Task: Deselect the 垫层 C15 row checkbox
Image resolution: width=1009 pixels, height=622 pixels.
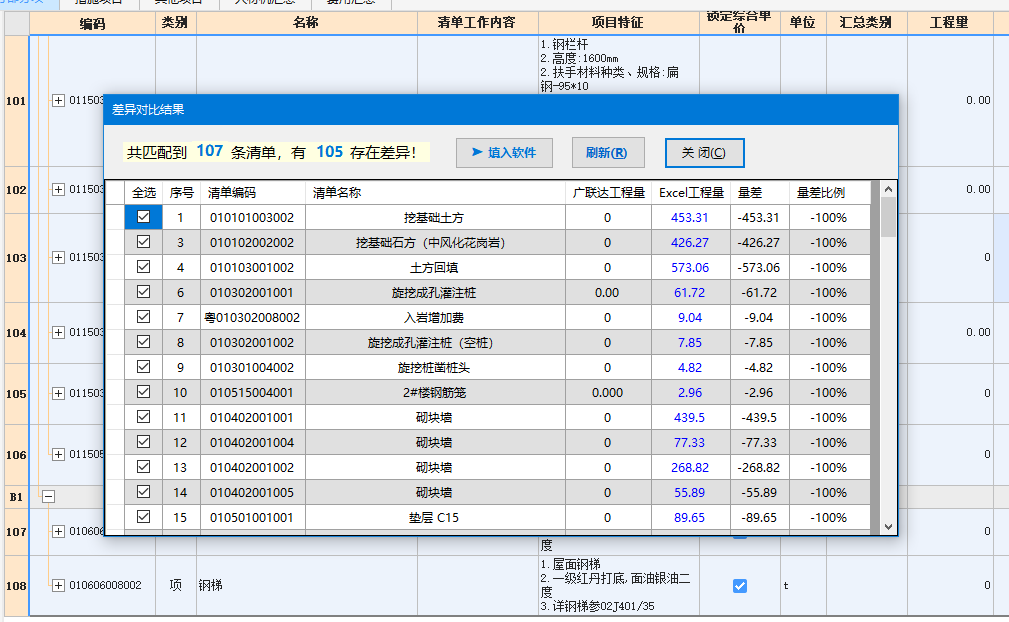Action: point(144,517)
